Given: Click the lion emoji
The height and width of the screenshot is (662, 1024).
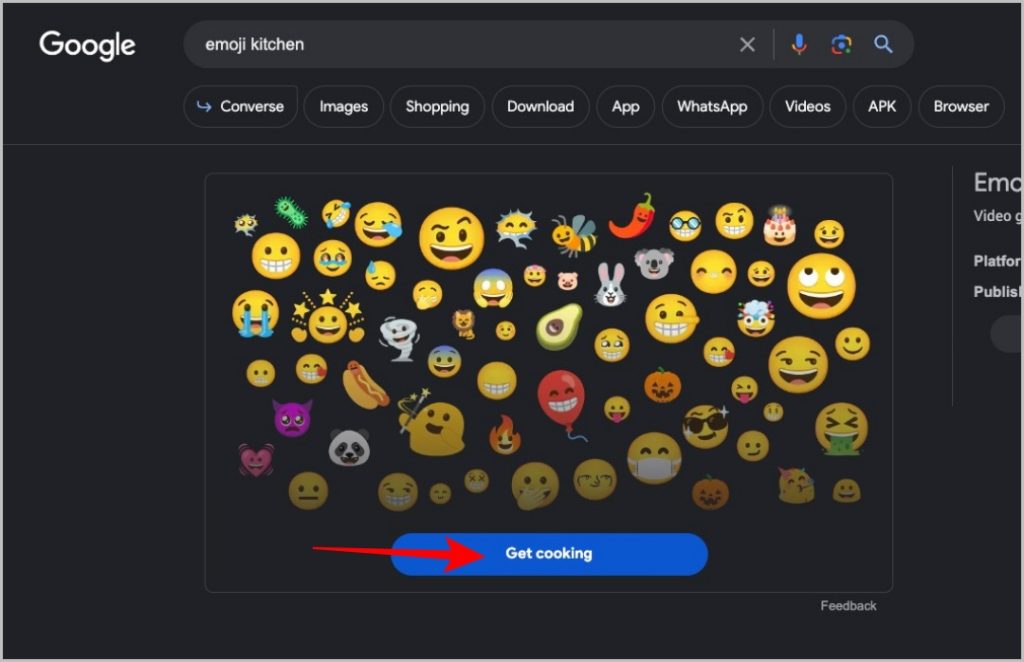Looking at the screenshot, I should (x=464, y=323).
